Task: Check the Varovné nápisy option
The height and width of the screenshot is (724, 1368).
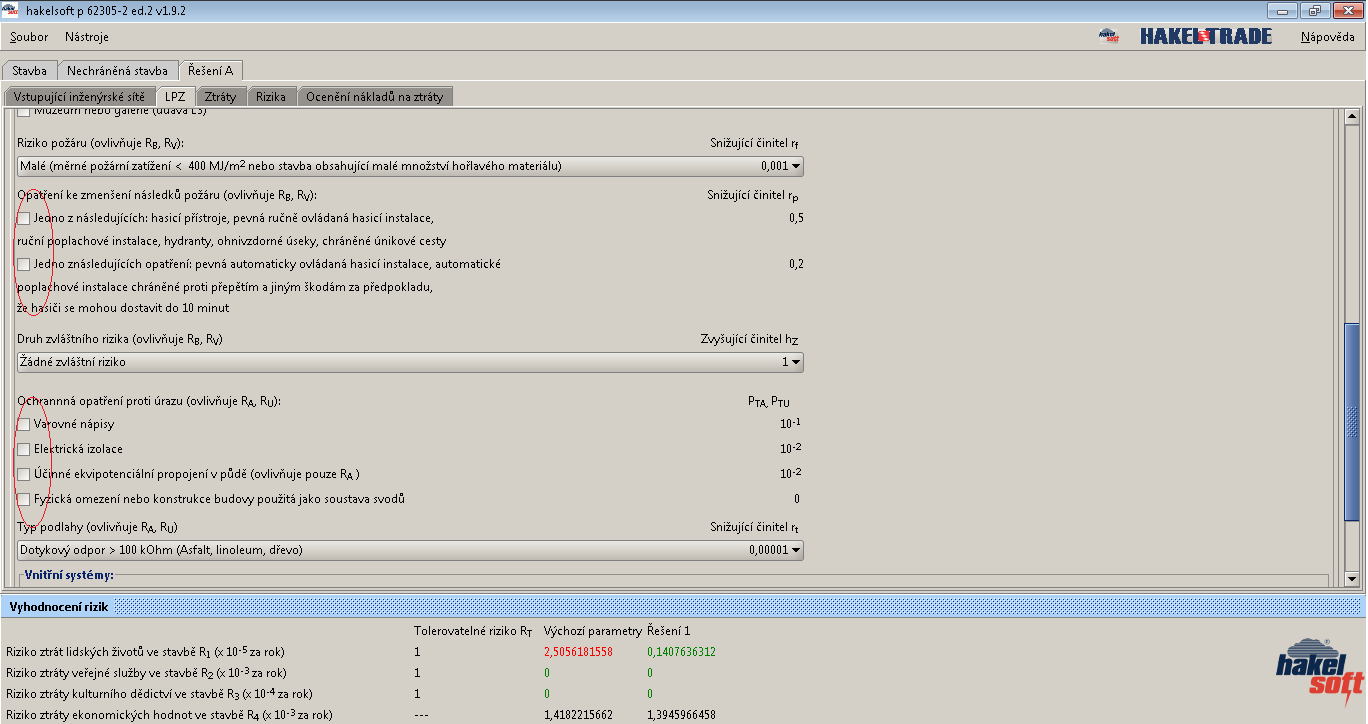Action: pyautogui.click(x=24, y=424)
